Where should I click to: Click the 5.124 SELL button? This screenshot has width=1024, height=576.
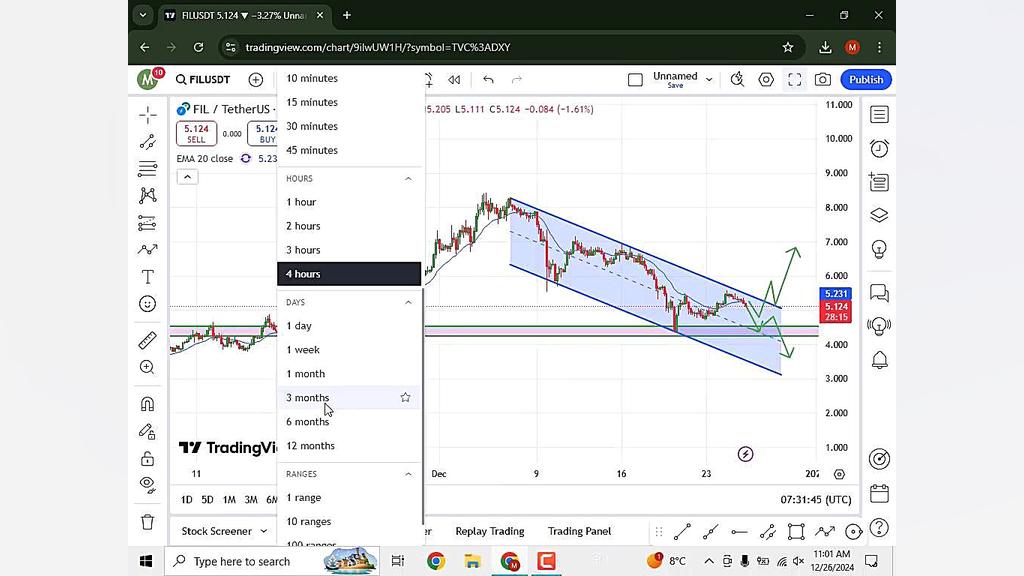pos(197,133)
